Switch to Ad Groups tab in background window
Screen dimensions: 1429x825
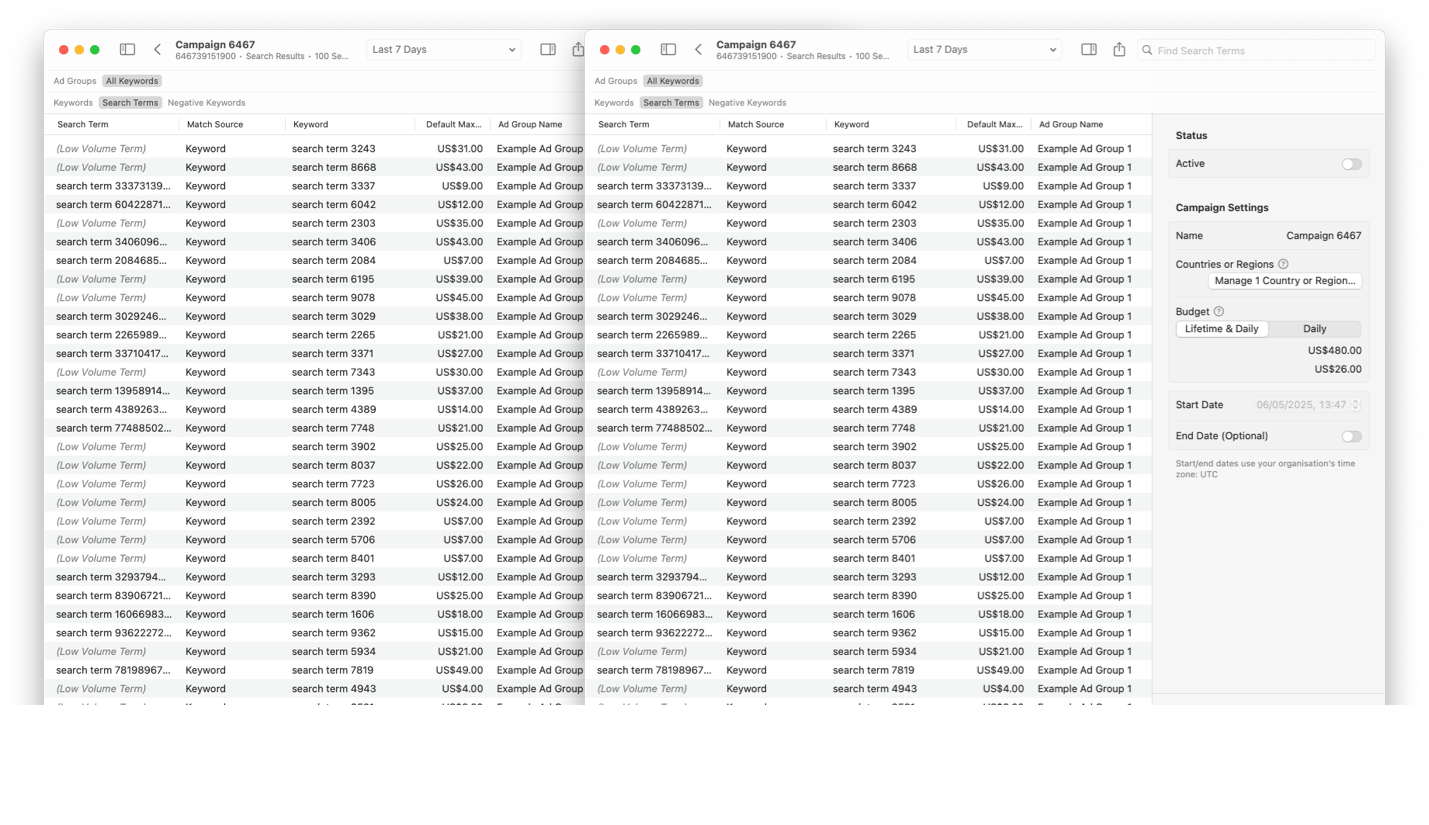pos(74,81)
